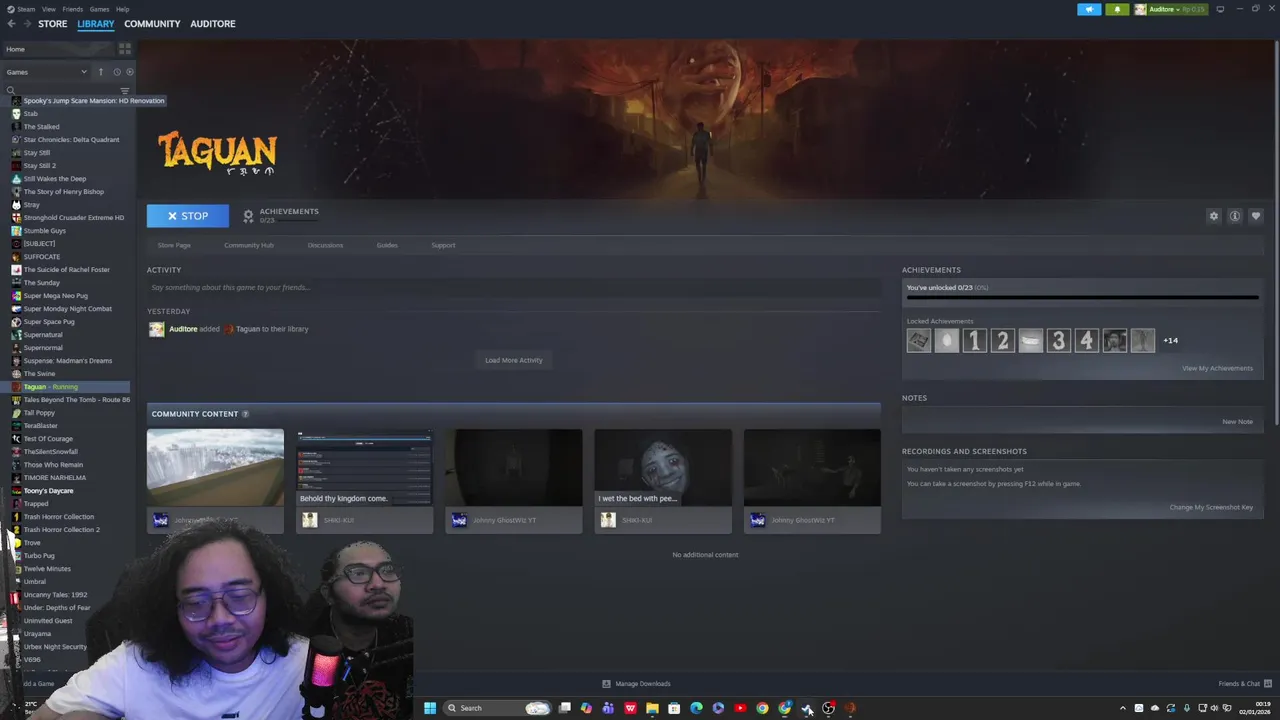Viewport: 1280px width, 720px height.
Task: Open snowy landscape community screenshot thumbnail
Action: click(215, 468)
